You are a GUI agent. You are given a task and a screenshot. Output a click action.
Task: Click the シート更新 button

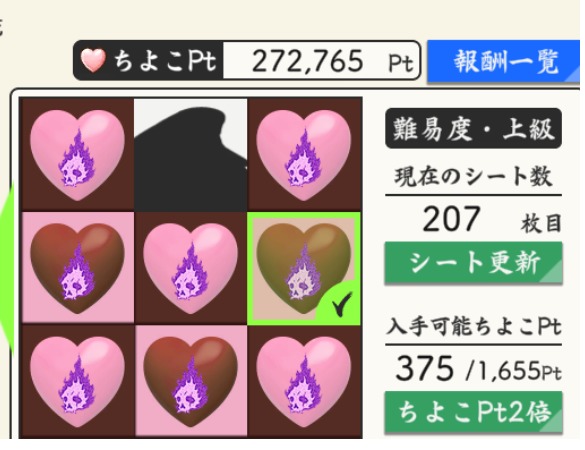[x=473, y=263]
